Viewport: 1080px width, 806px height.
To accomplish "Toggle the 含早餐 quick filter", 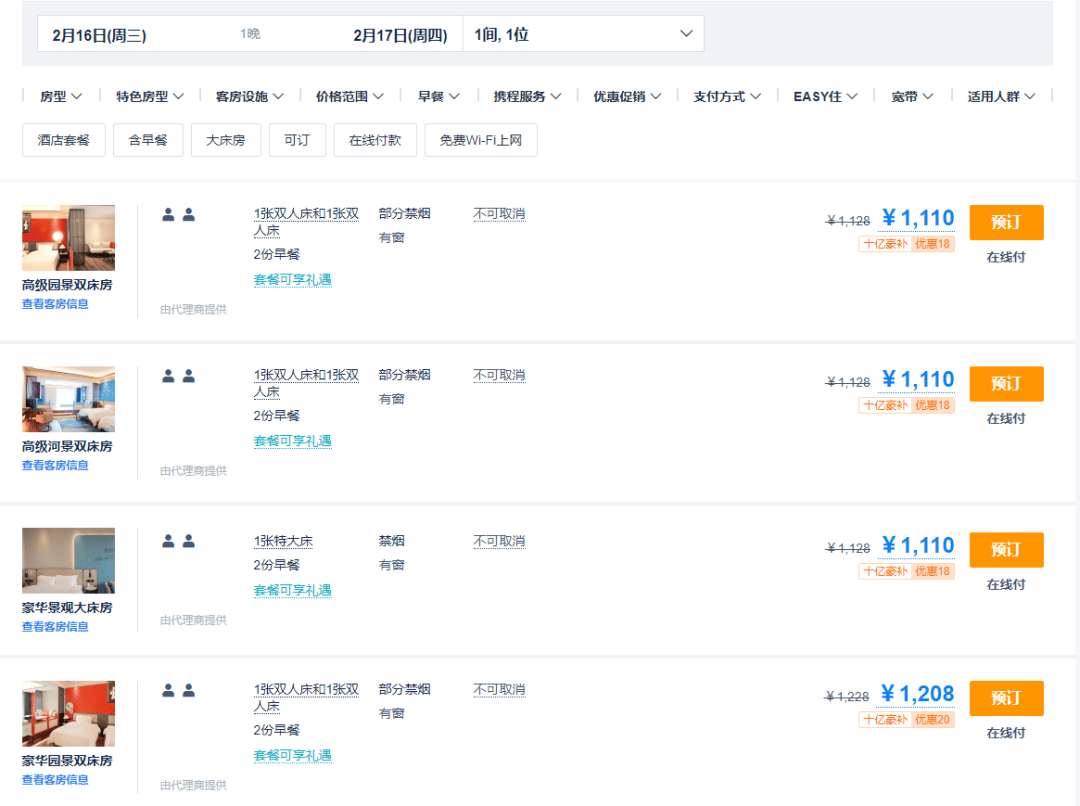I will pos(148,141).
